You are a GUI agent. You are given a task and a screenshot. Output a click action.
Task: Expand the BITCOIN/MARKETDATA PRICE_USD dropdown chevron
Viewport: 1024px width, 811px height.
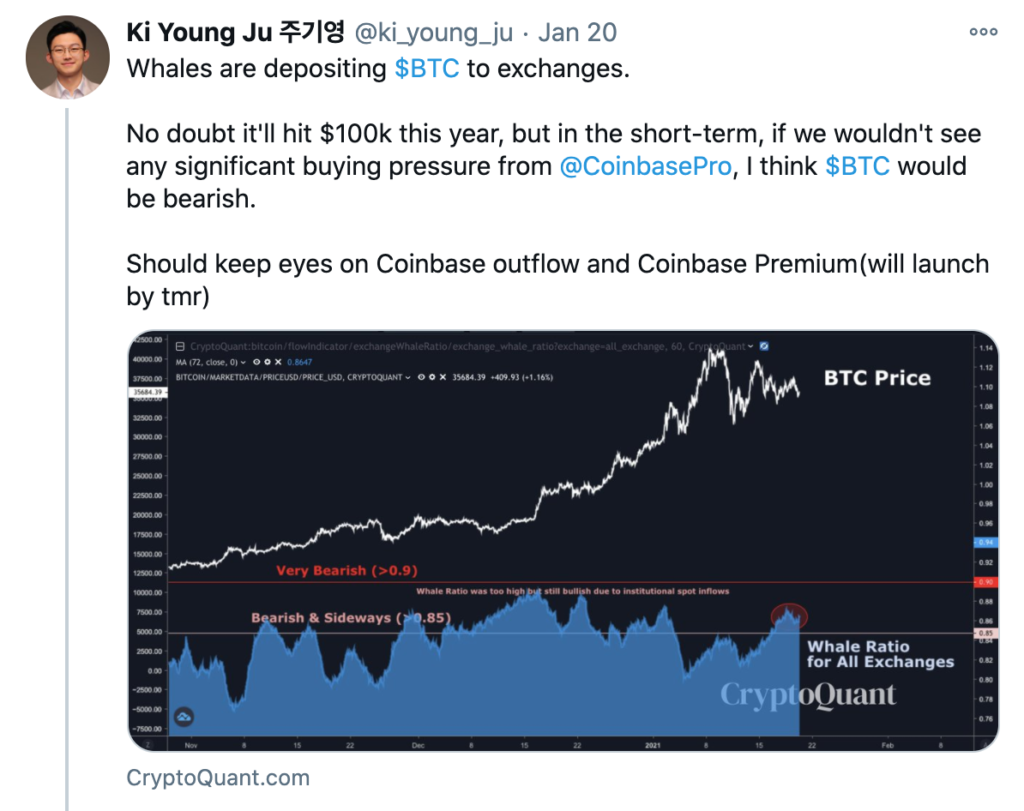coord(408,377)
